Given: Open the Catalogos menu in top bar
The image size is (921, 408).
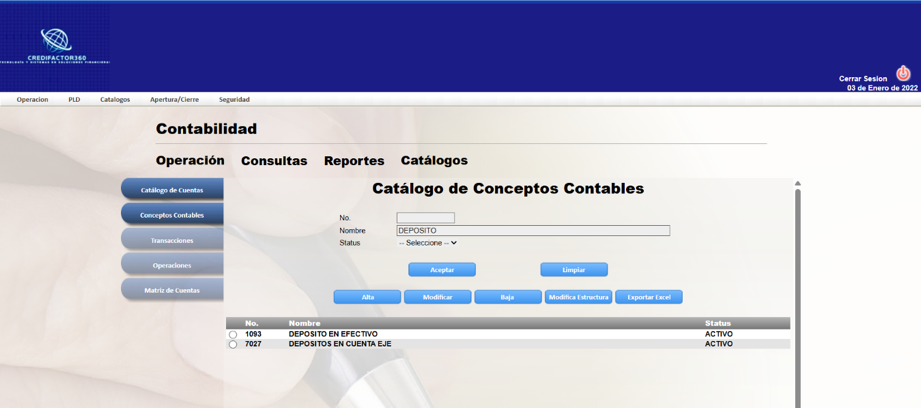Looking at the screenshot, I should [115, 100].
